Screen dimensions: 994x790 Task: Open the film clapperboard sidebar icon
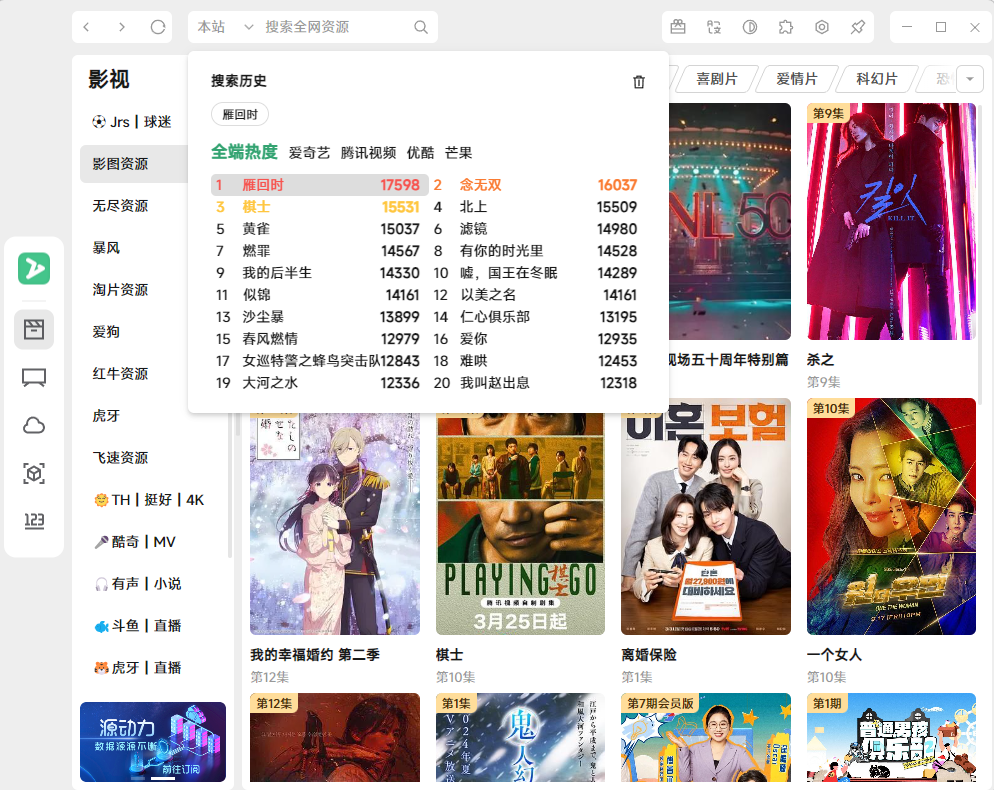tap(34, 329)
